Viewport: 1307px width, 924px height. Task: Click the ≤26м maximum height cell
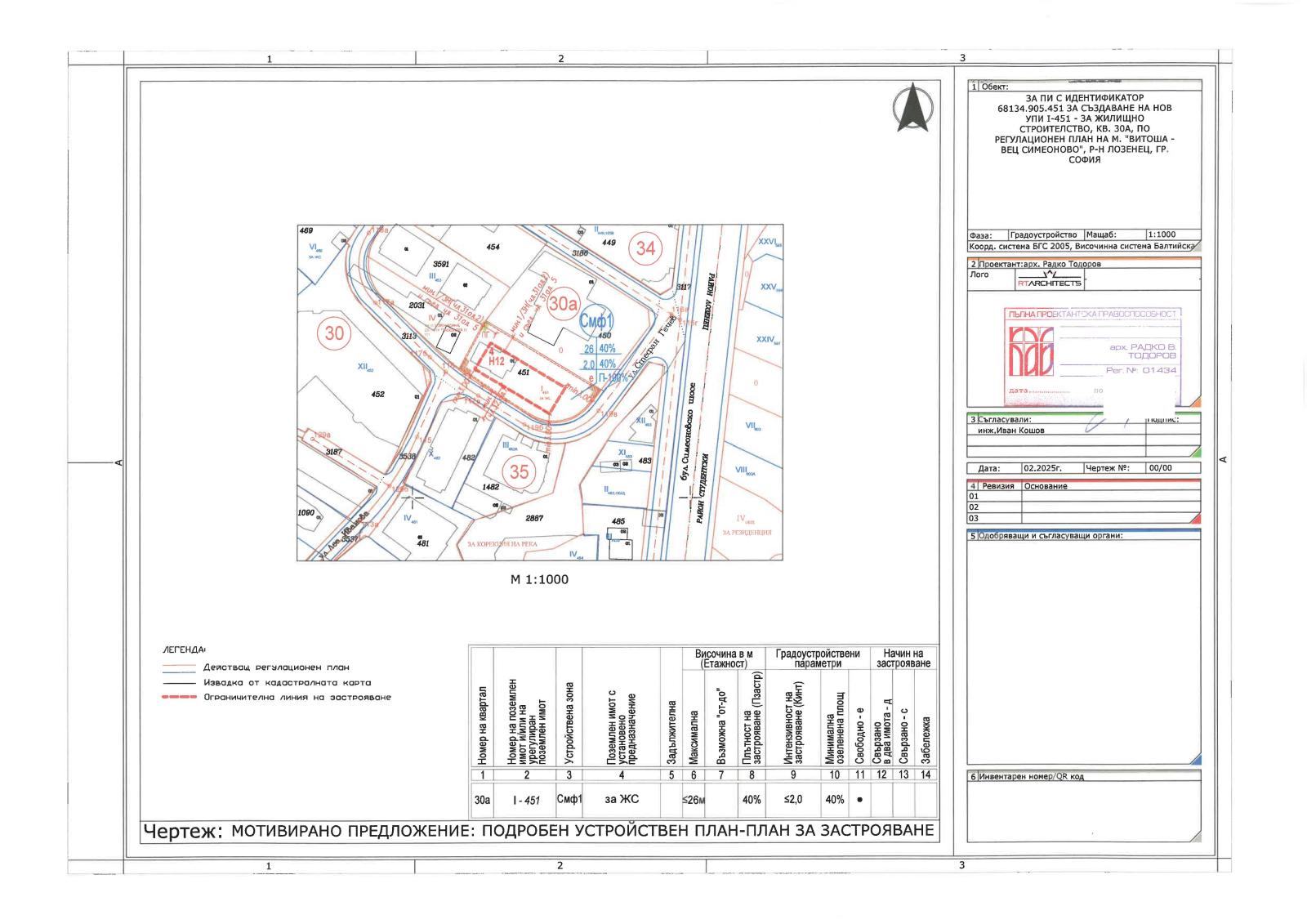click(x=694, y=800)
